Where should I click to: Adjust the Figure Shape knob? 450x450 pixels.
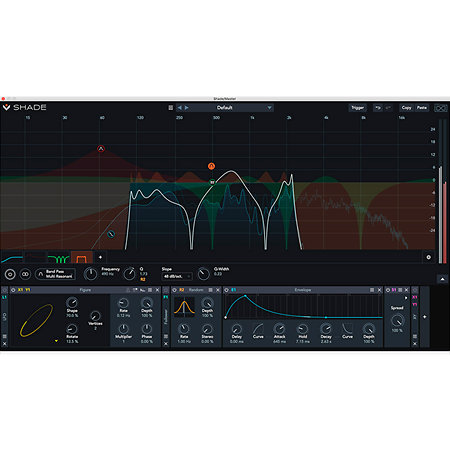[x=72, y=303]
